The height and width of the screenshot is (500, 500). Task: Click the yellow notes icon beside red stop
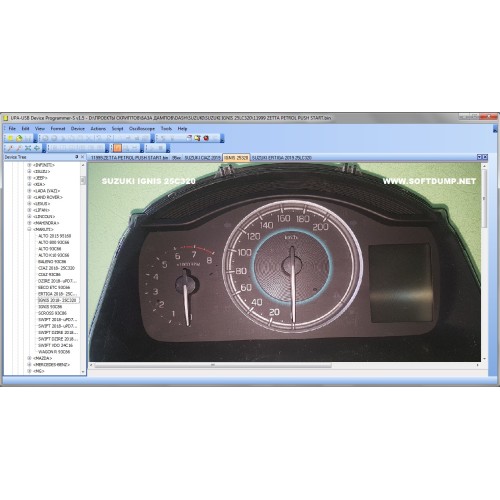point(198,138)
